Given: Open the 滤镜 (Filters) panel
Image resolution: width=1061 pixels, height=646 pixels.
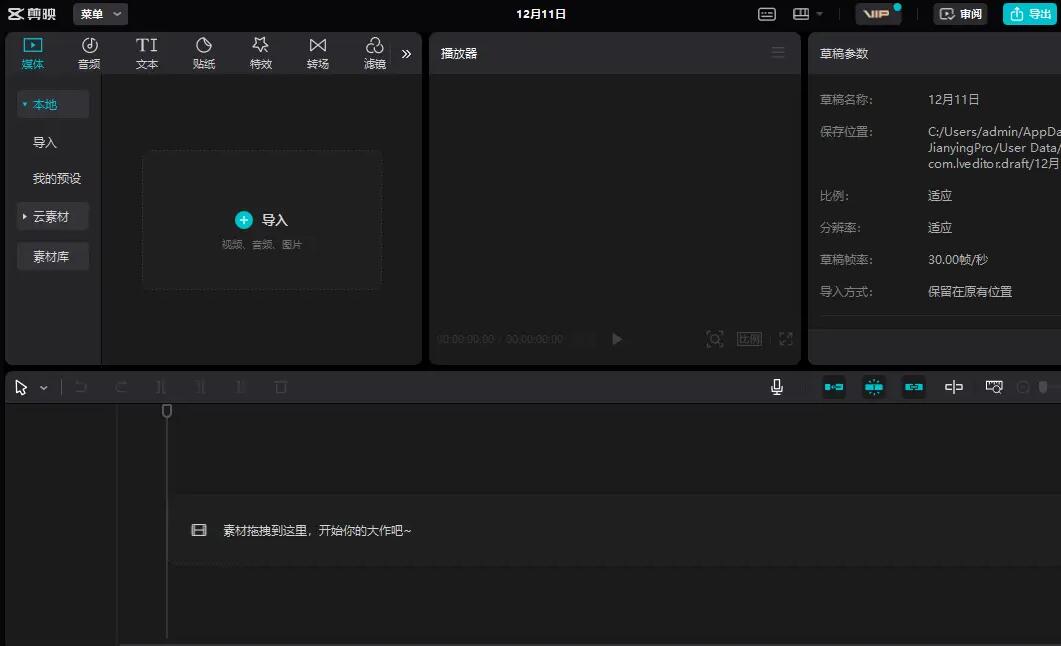Looking at the screenshot, I should click(x=374, y=52).
